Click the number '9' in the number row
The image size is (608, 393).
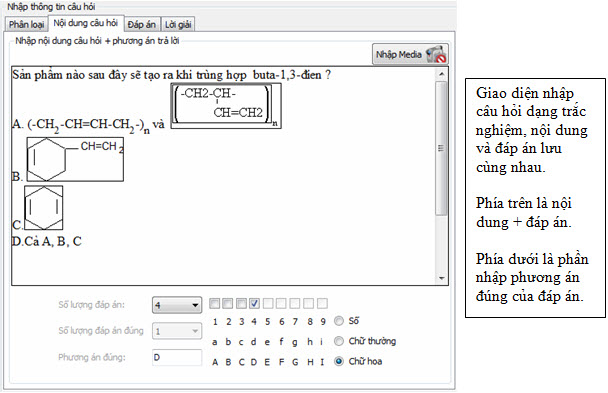tap(323, 322)
